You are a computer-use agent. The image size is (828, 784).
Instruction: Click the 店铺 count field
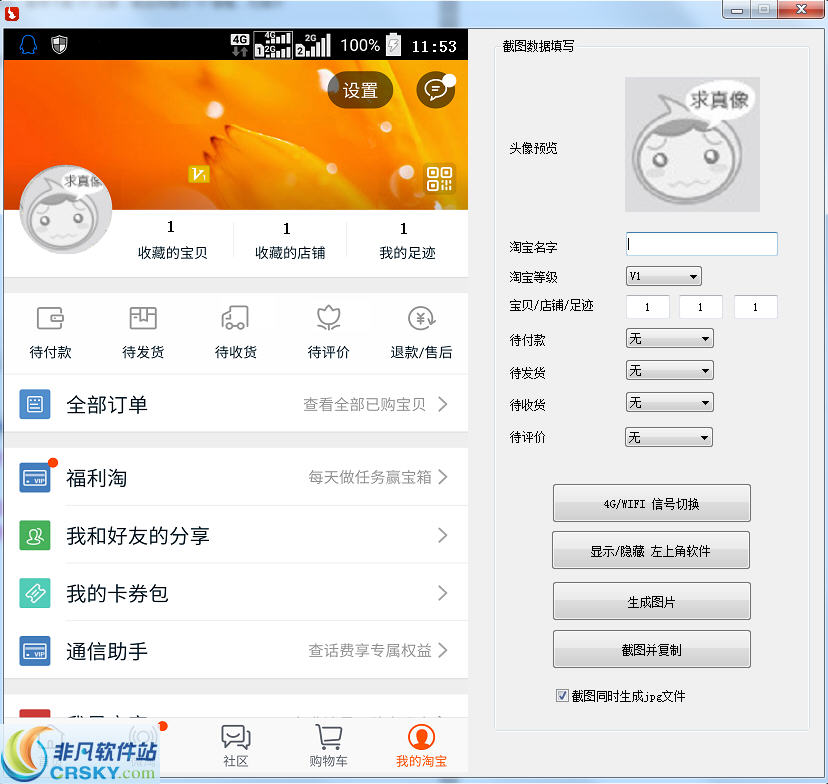pos(700,307)
